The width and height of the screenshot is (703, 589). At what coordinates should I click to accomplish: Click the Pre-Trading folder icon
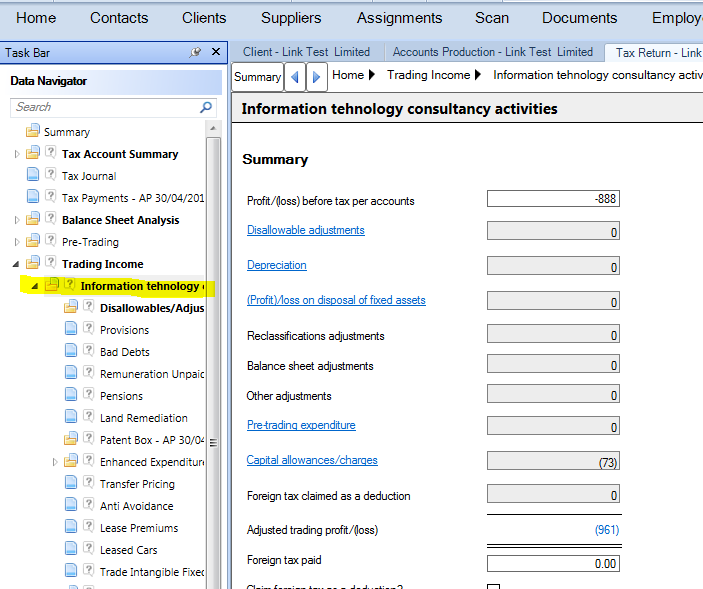point(32,240)
